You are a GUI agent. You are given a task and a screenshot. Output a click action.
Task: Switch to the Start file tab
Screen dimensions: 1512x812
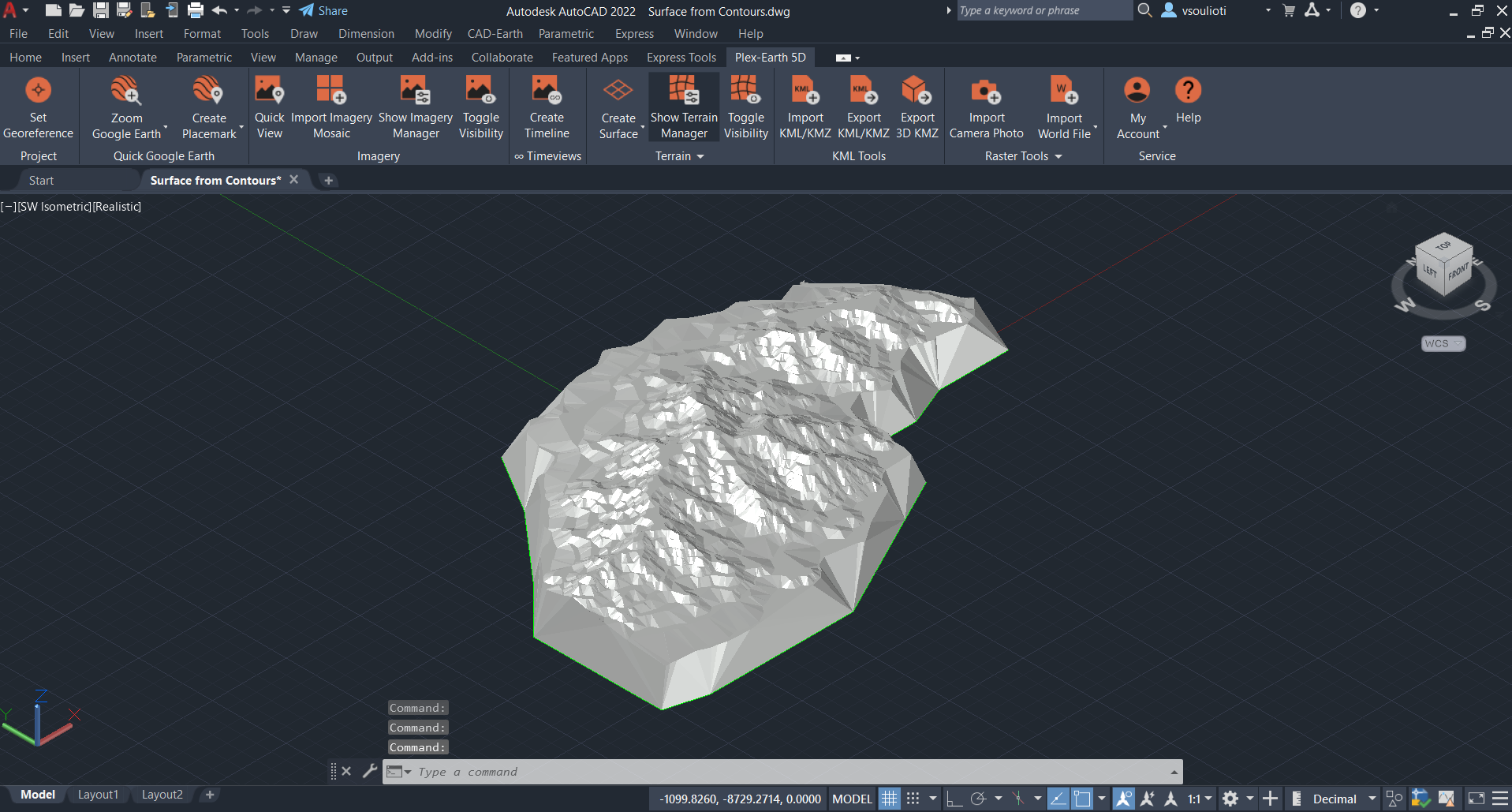[x=41, y=181]
